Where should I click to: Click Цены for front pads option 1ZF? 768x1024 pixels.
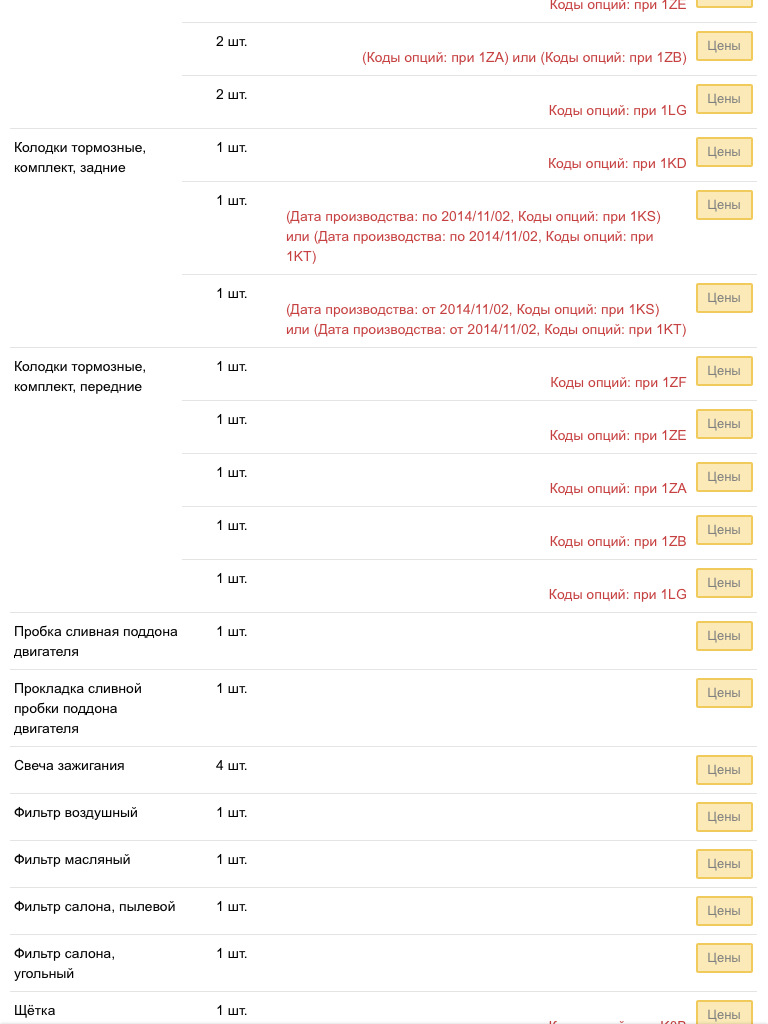coord(724,370)
